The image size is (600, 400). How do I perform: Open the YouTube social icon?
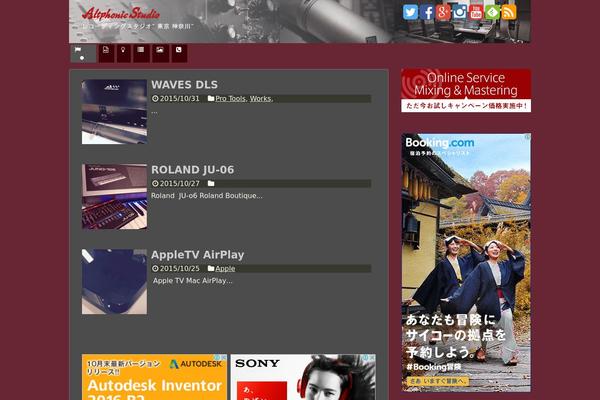coord(476,12)
